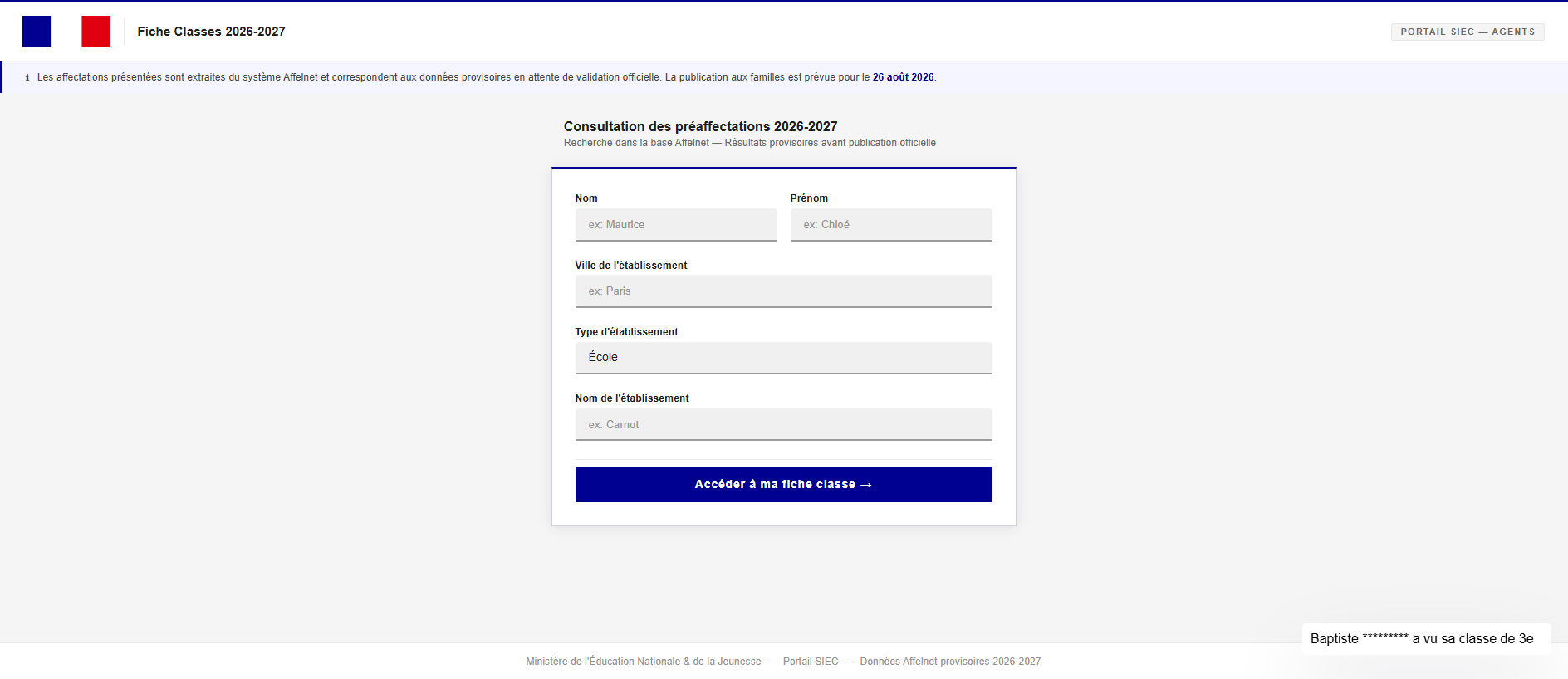
Task: Click the Recherche dans la base Affelnet subtitle
Action: click(749, 143)
